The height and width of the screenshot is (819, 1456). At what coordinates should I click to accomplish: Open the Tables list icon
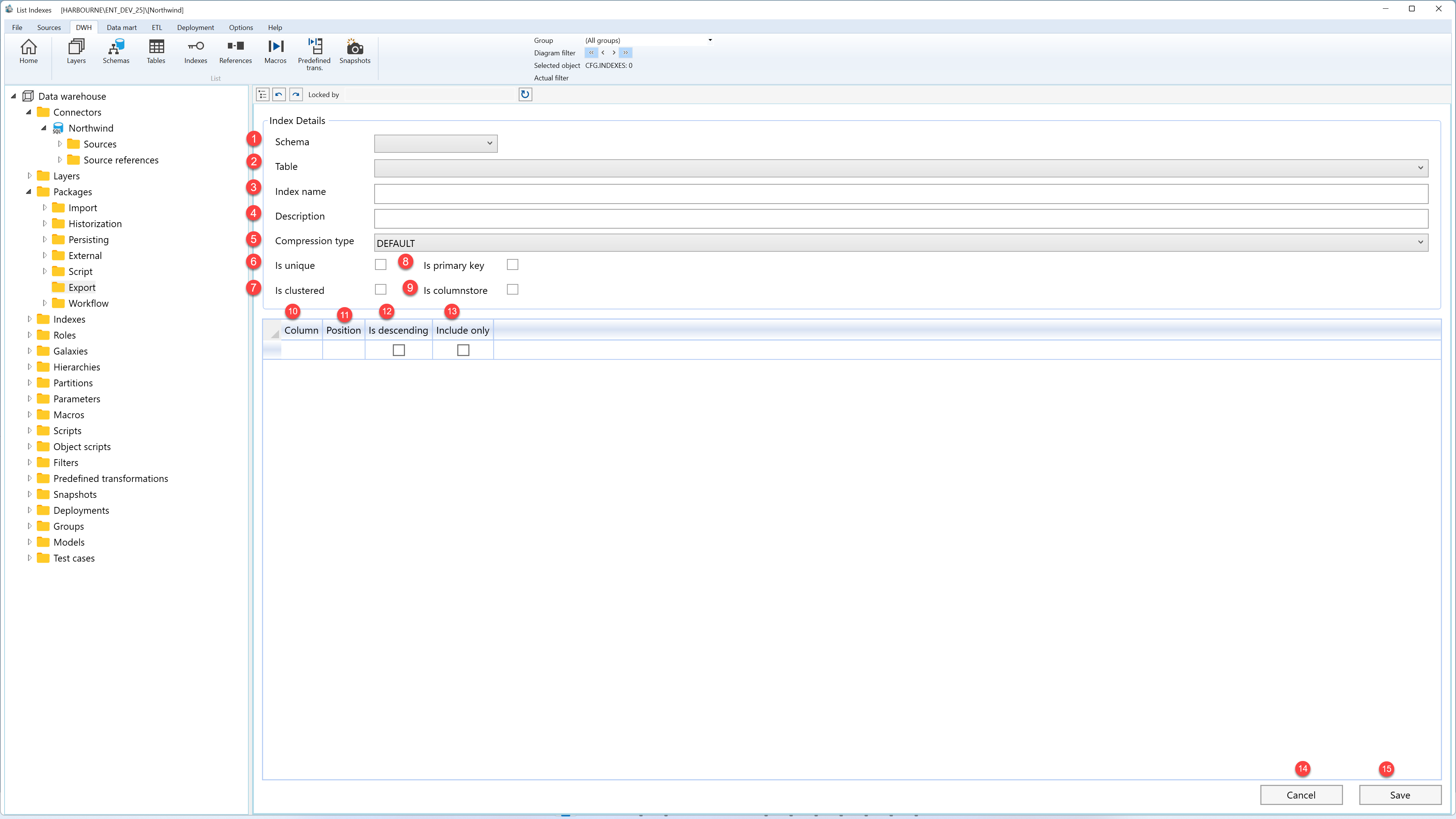pos(156,52)
